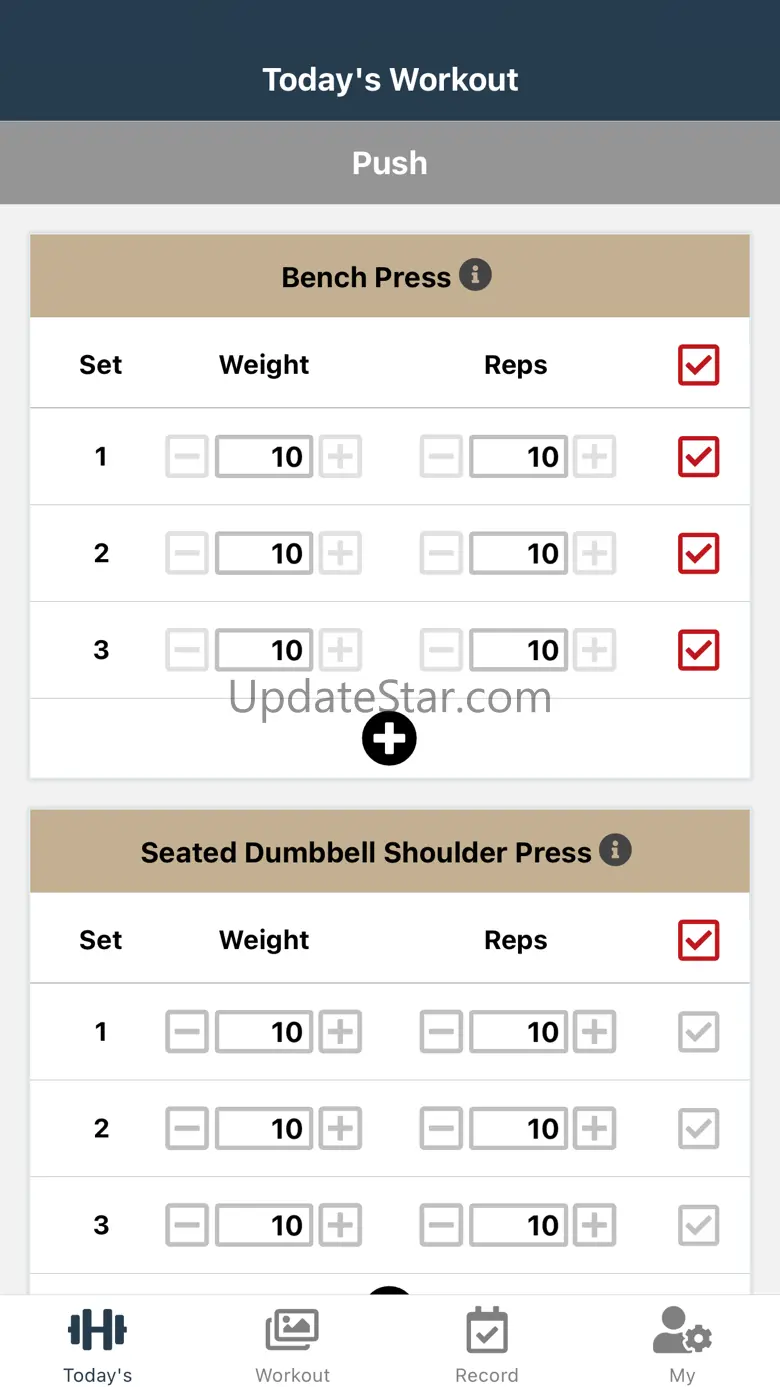The height and width of the screenshot is (1387, 780).
Task: Open Bench Press exercise info icon
Action: tap(475, 275)
